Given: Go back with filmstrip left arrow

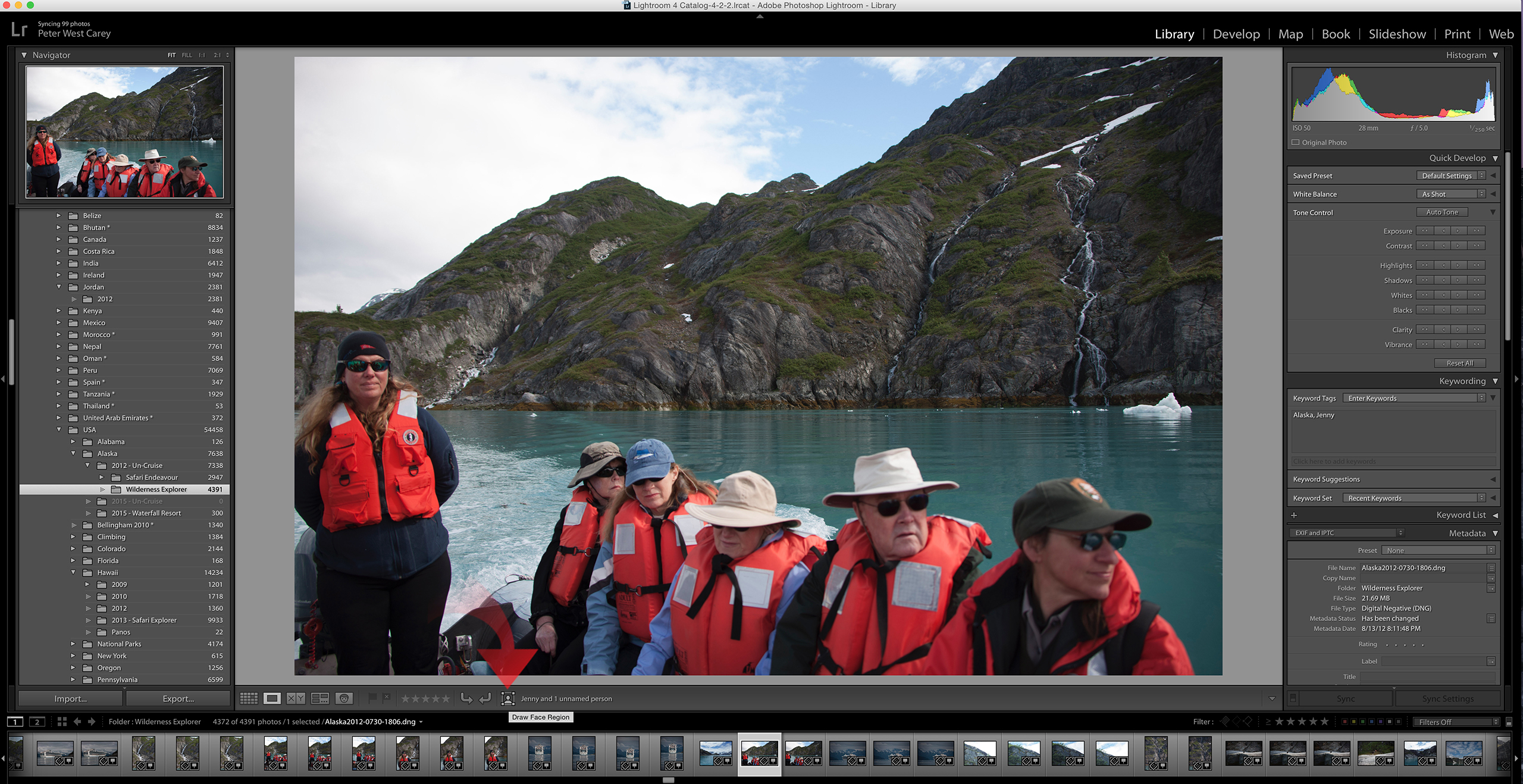Looking at the screenshot, I should [x=77, y=722].
